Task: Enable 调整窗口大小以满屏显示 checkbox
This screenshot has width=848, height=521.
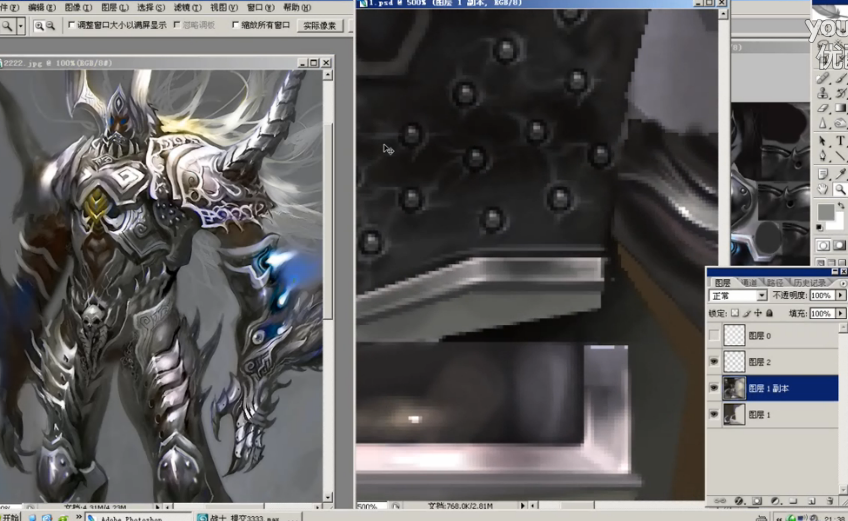Action: 71,25
